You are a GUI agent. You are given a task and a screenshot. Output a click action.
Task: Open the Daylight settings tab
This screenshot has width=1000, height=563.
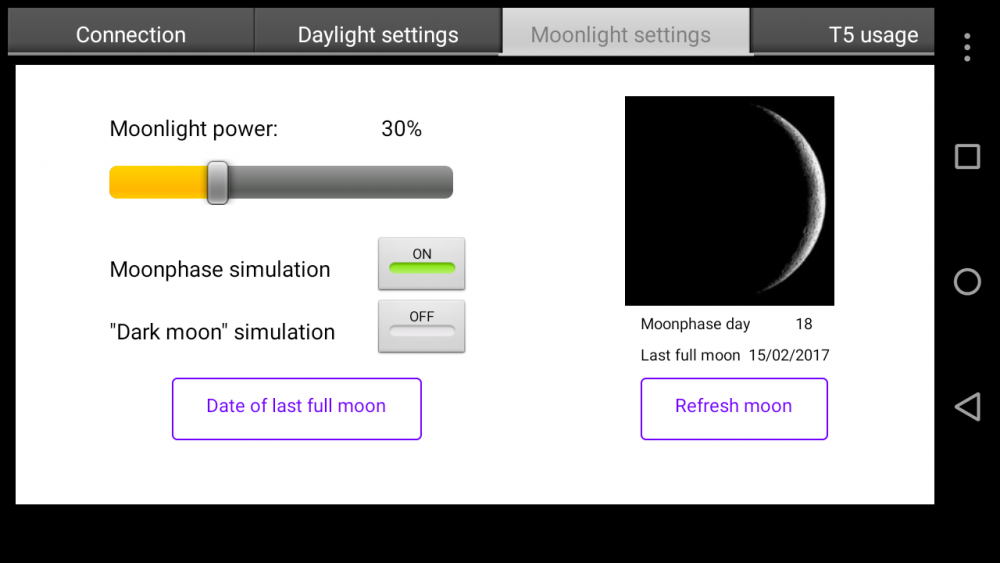pos(378,34)
